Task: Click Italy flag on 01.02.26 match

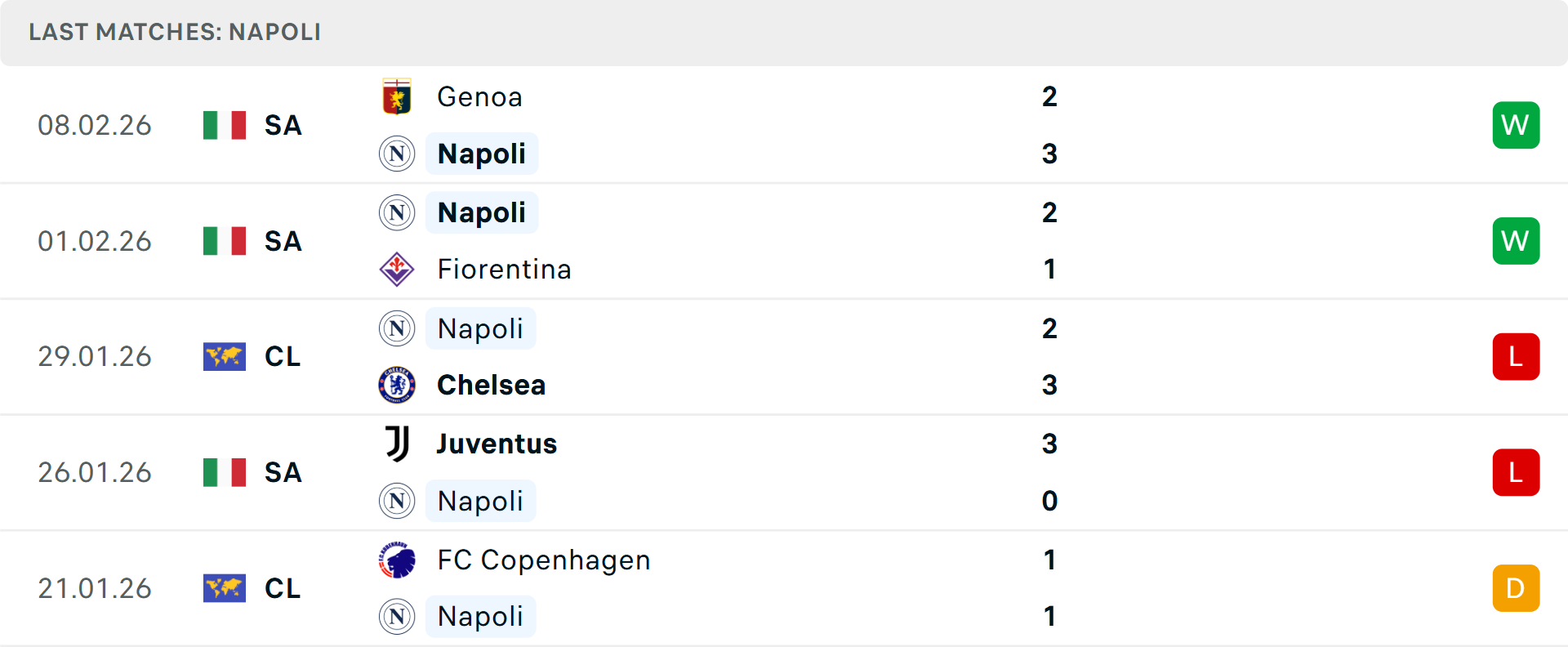Action: tap(225, 241)
